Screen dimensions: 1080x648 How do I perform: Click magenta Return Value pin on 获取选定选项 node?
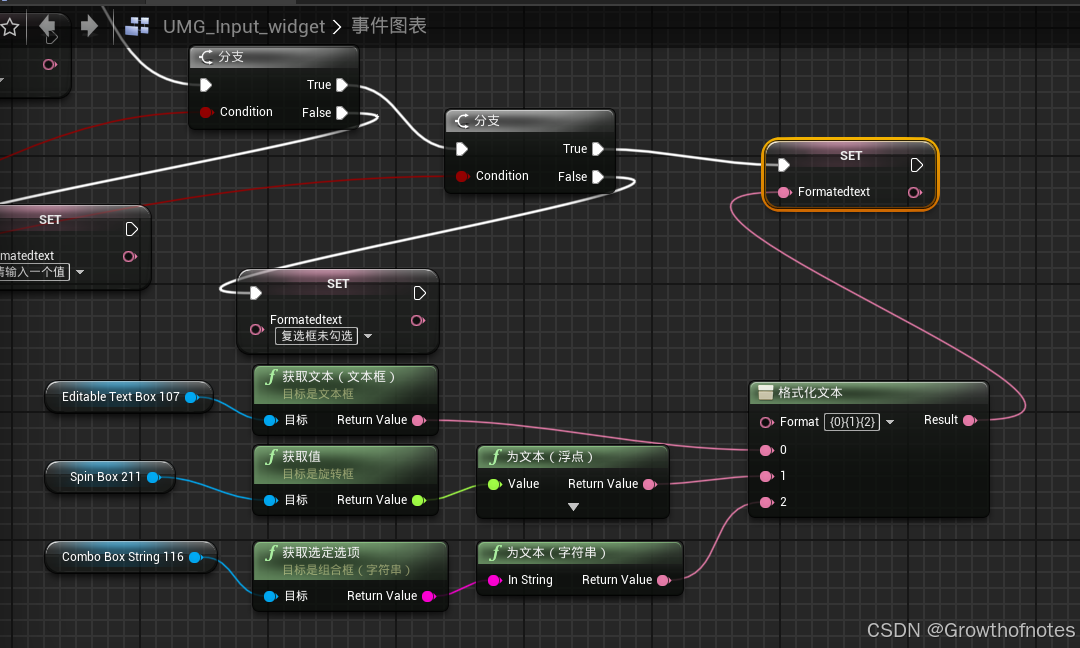[428, 596]
